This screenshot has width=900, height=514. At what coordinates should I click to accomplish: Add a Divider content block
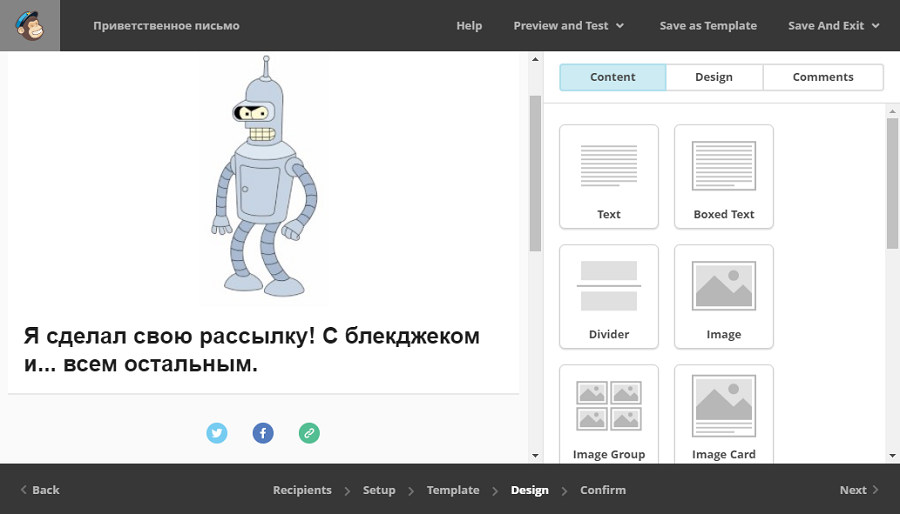[609, 297]
